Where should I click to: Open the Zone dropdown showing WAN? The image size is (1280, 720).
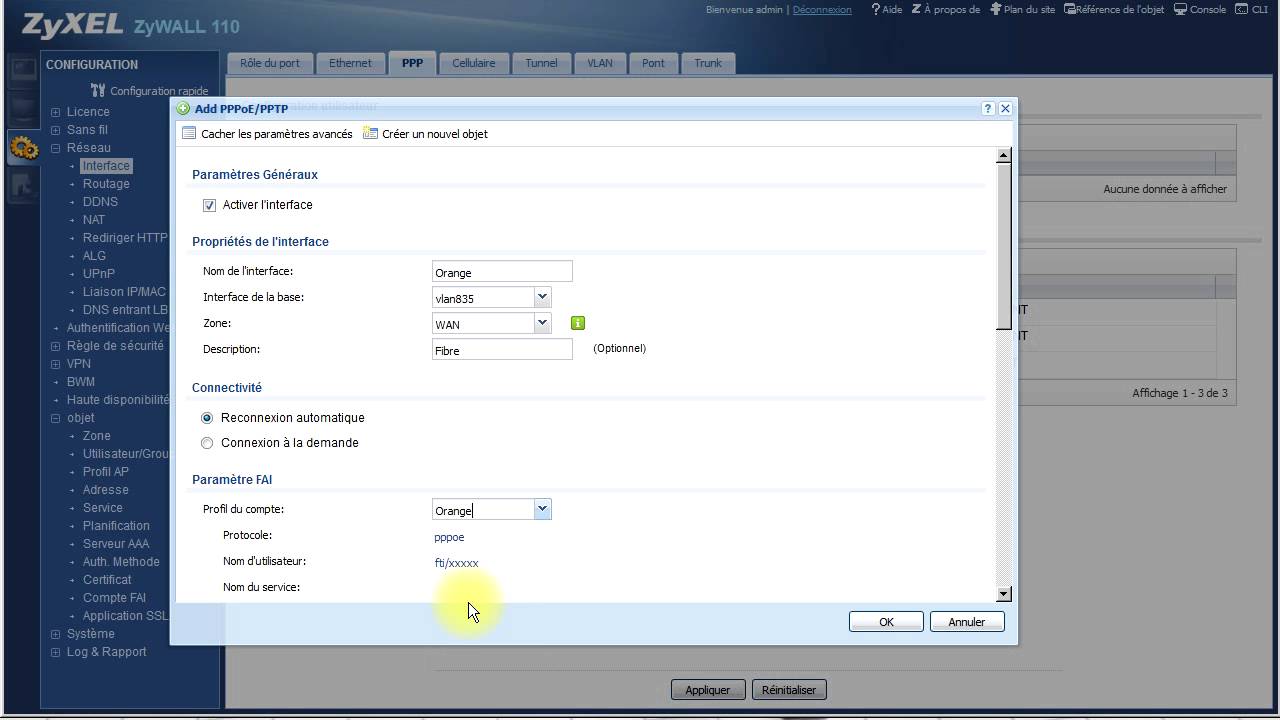pos(542,323)
